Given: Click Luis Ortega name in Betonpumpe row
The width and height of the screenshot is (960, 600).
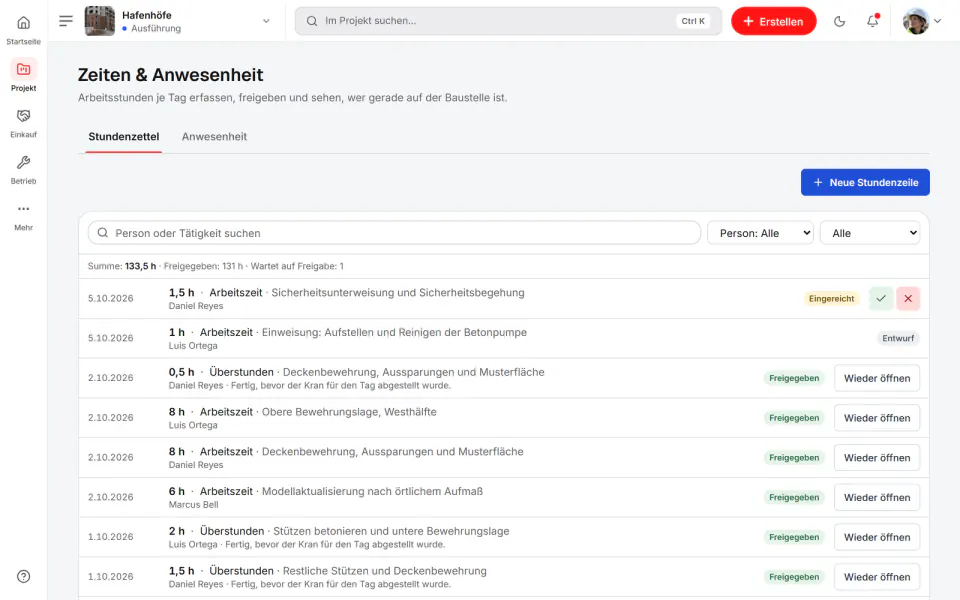Looking at the screenshot, I should [193, 346].
